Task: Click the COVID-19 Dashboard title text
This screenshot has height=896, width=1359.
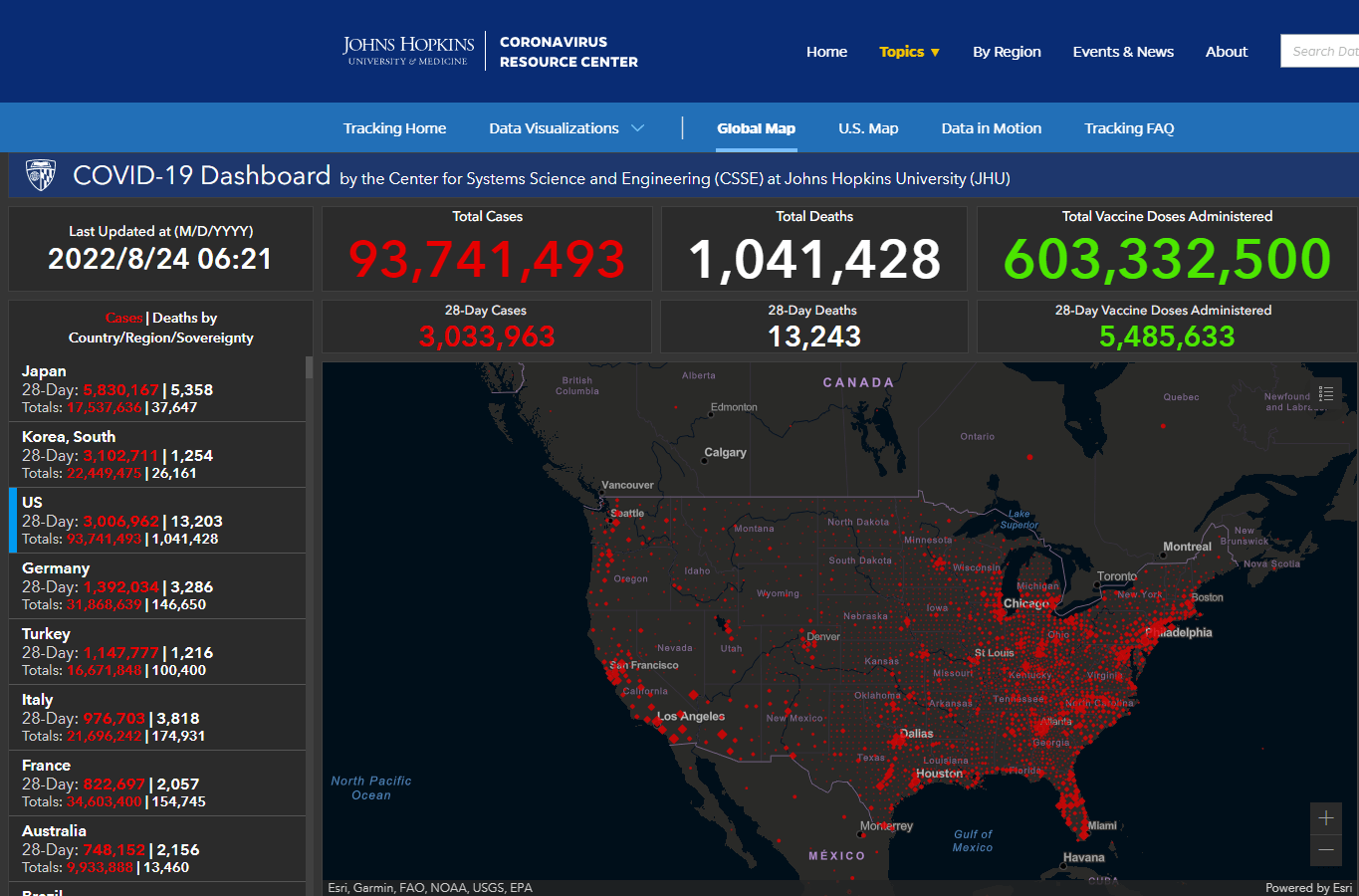Action: [201, 175]
